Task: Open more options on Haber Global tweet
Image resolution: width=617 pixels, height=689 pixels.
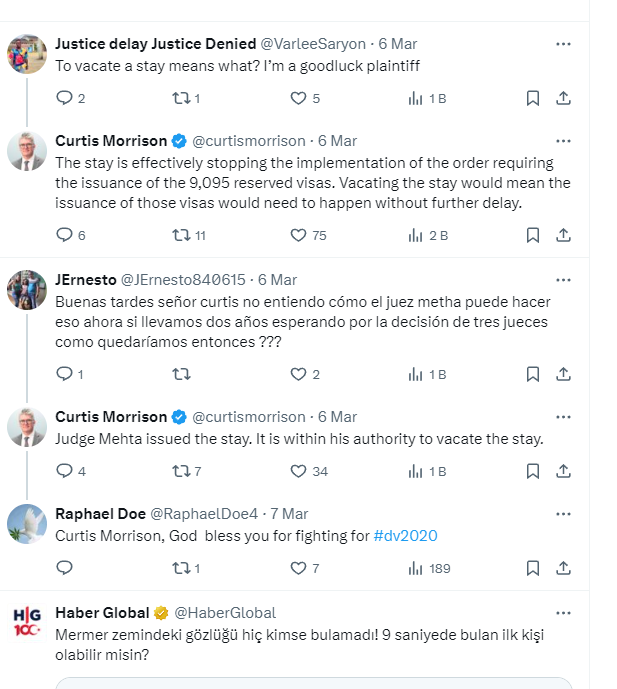Action: [563, 613]
